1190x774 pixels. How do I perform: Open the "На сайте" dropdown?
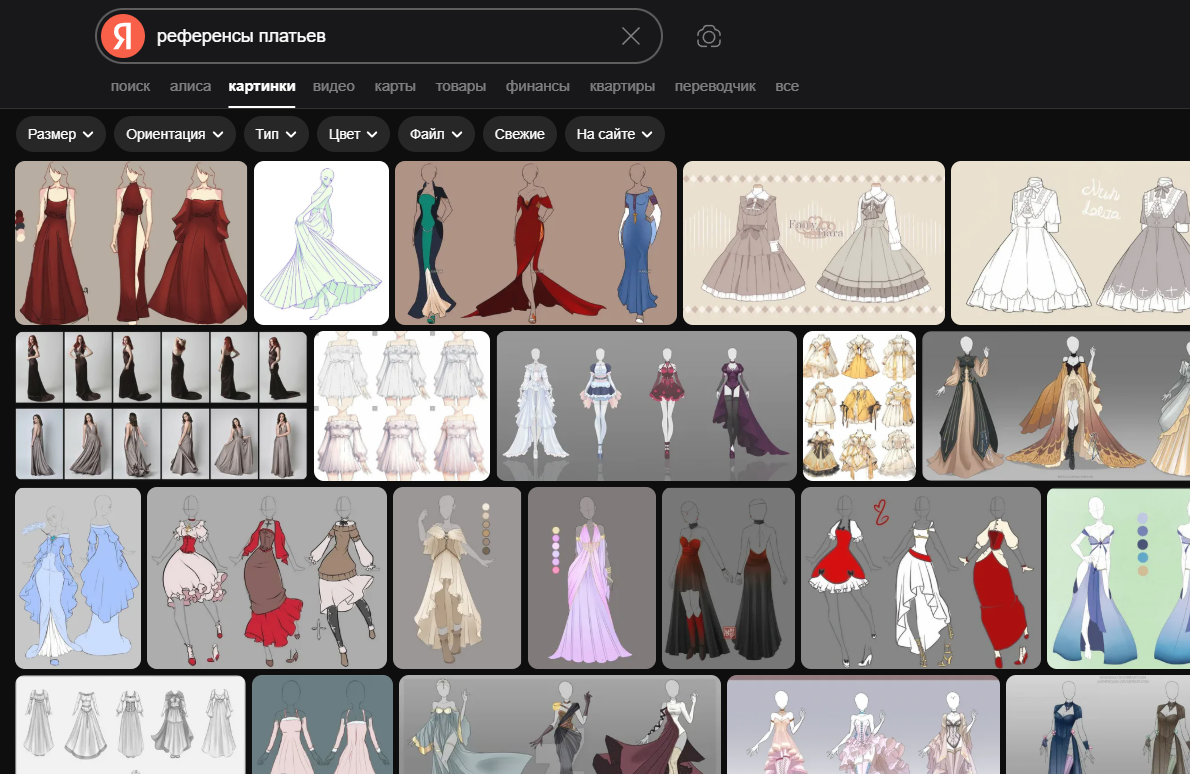click(x=615, y=134)
